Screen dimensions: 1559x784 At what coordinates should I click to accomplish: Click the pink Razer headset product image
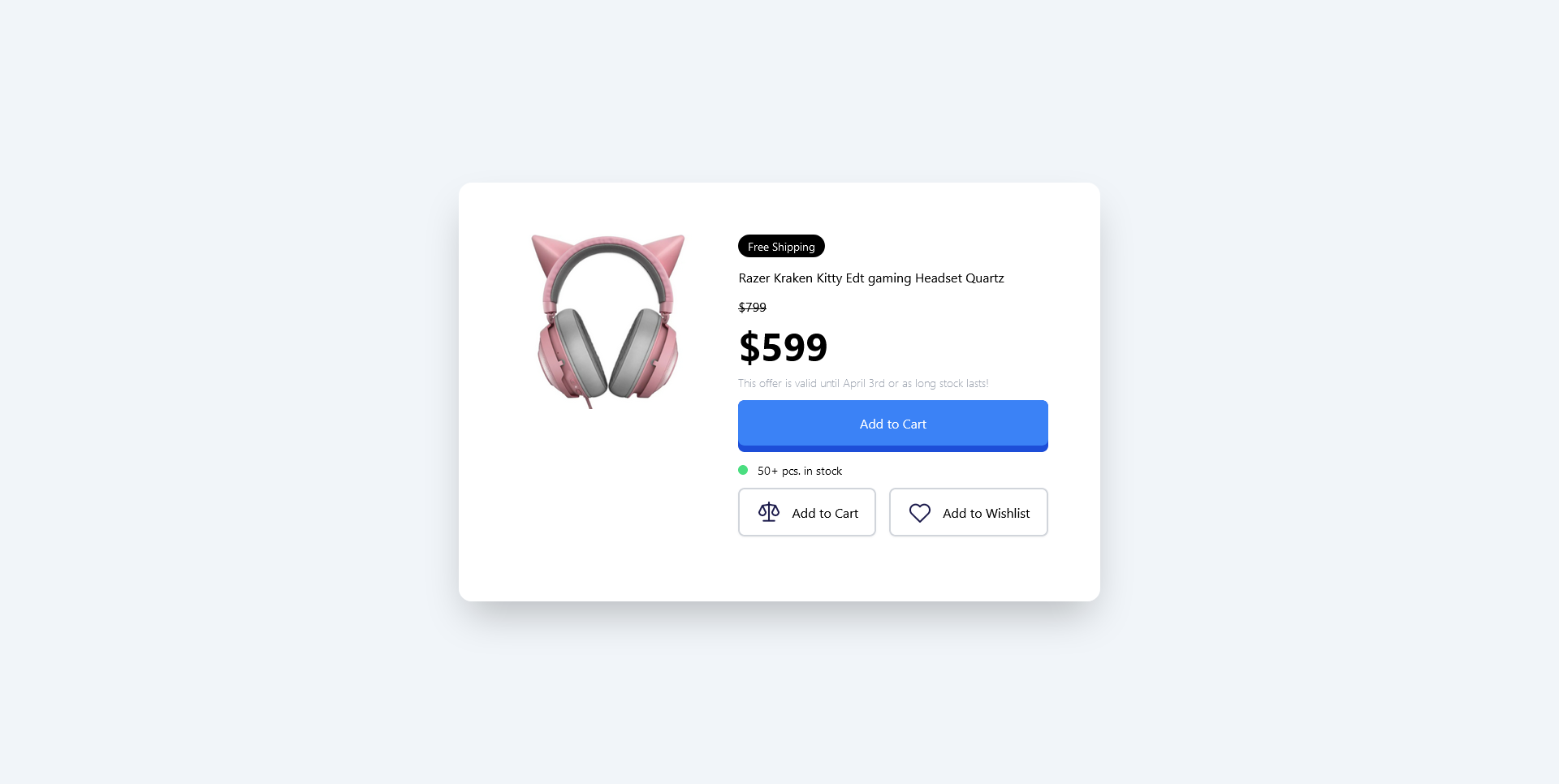pos(607,321)
